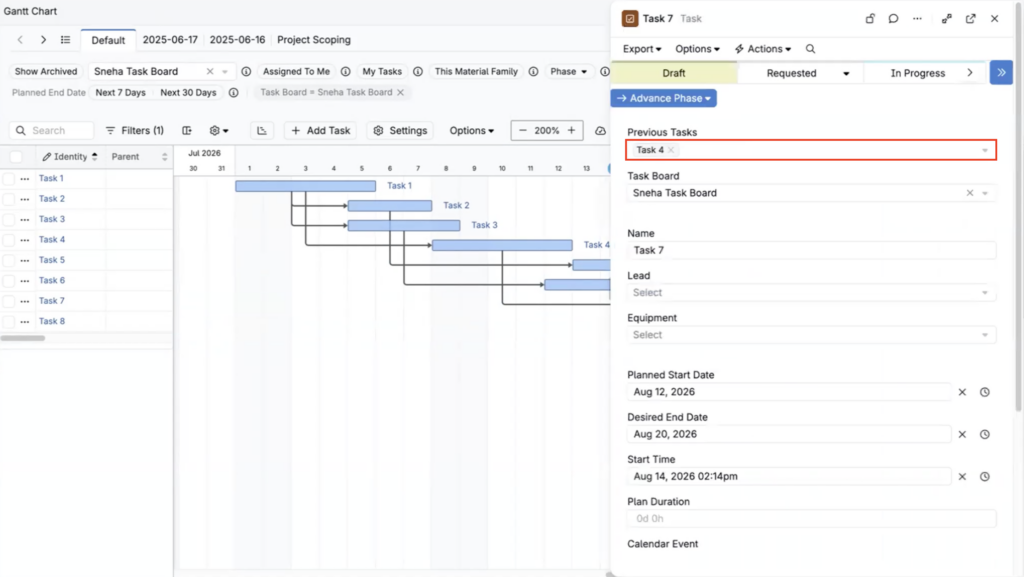The image size is (1024, 577).
Task: Open the Export menu
Action: click(641, 49)
